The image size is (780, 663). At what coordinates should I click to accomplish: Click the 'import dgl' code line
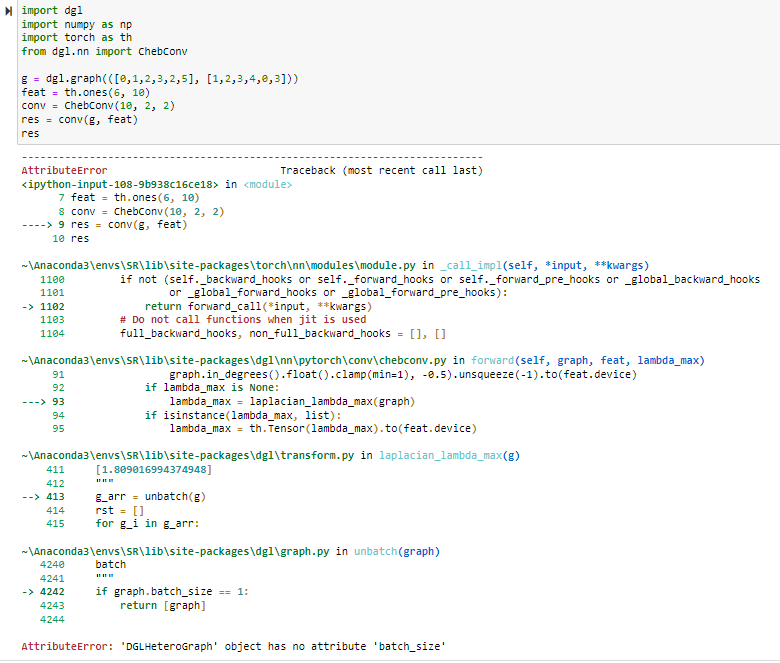pos(52,10)
